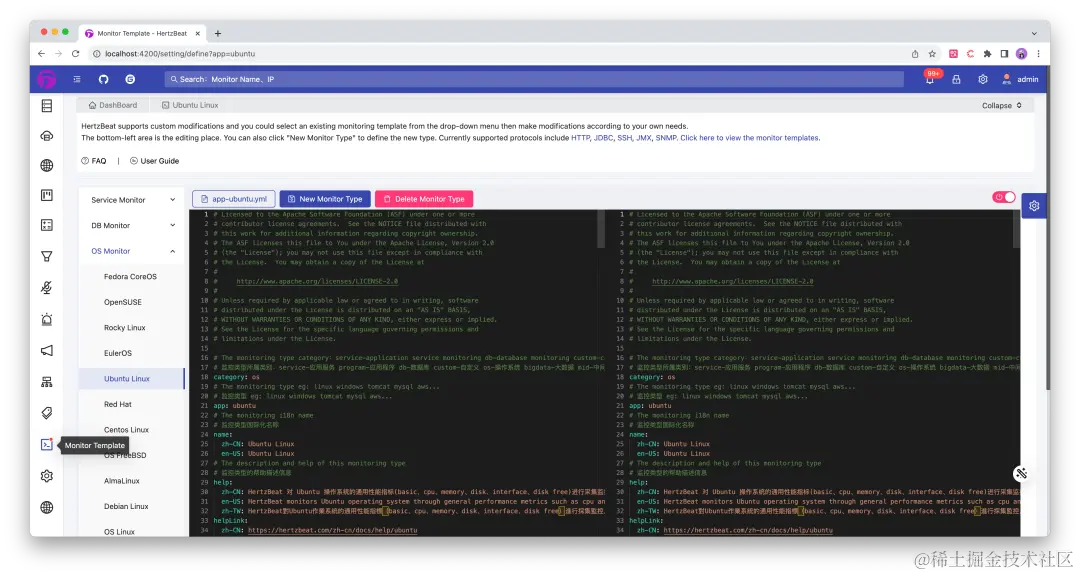Open the SNMP protocol link
The image size is (1080, 576).
(x=665, y=138)
